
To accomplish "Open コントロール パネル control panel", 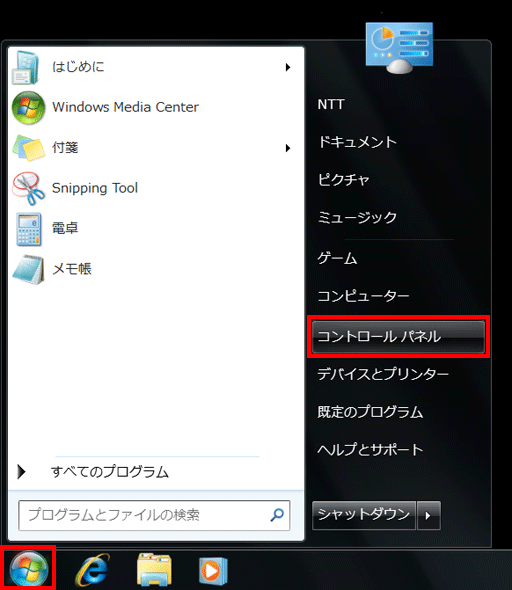I will pyautogui.click(x=398, y=337).
